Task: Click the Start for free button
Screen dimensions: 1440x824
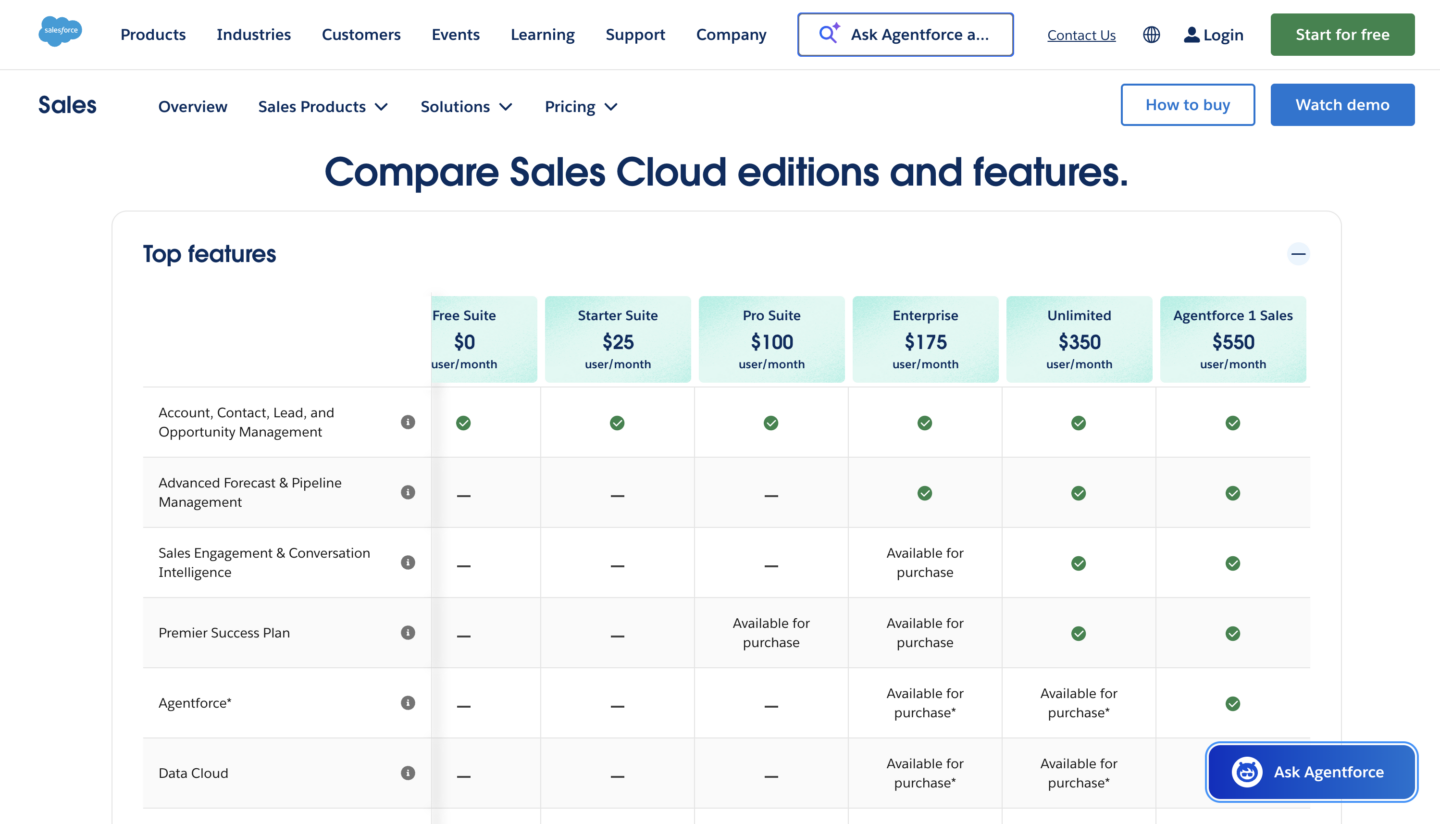Action: point(1342,35)
